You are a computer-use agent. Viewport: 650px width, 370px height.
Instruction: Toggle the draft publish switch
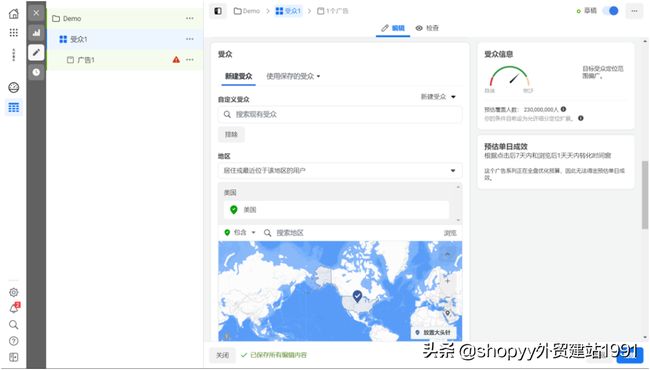pyautogui.click(x=611, y=11)
